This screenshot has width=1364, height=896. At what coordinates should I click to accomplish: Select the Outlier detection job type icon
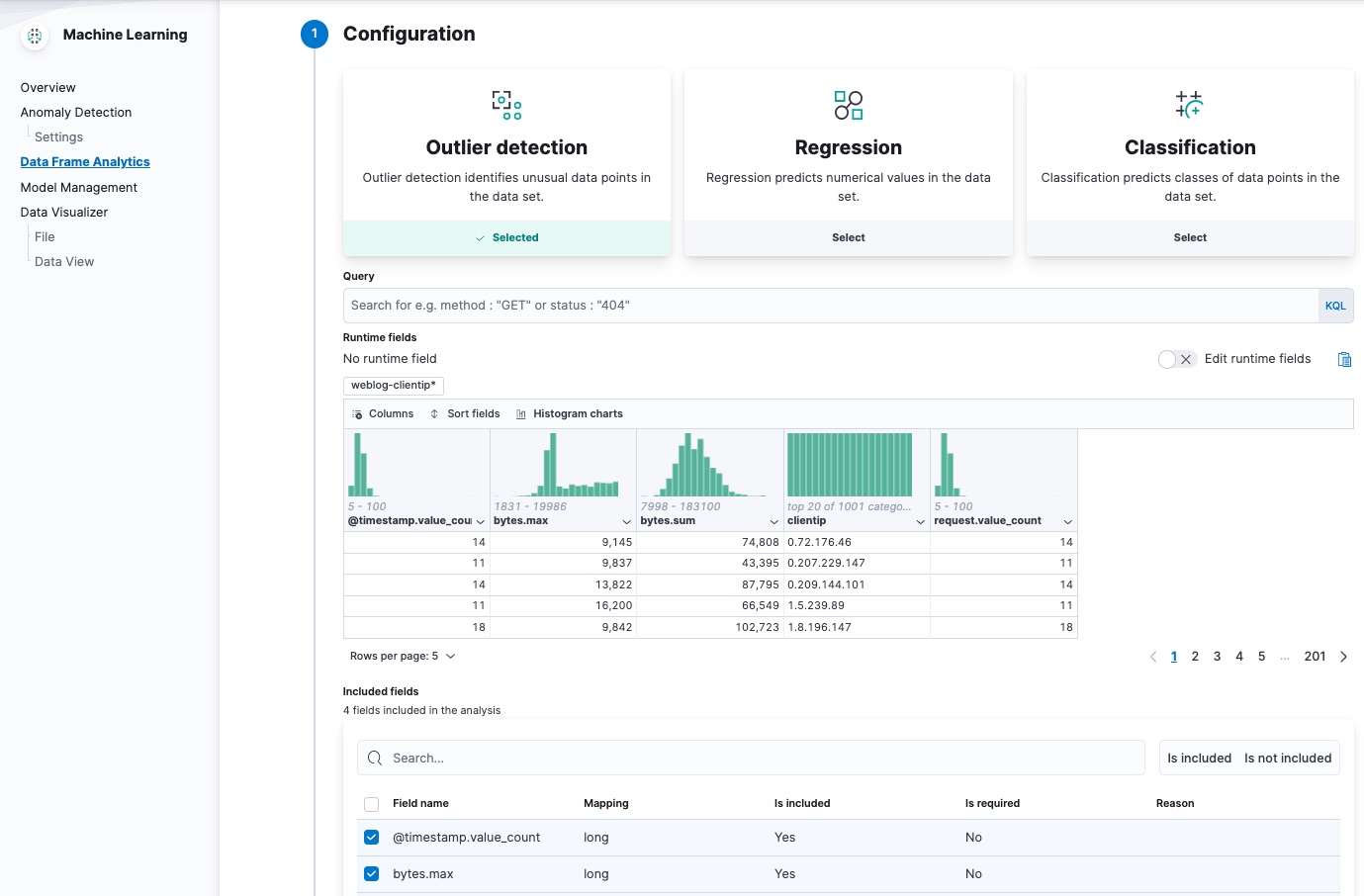505,105
